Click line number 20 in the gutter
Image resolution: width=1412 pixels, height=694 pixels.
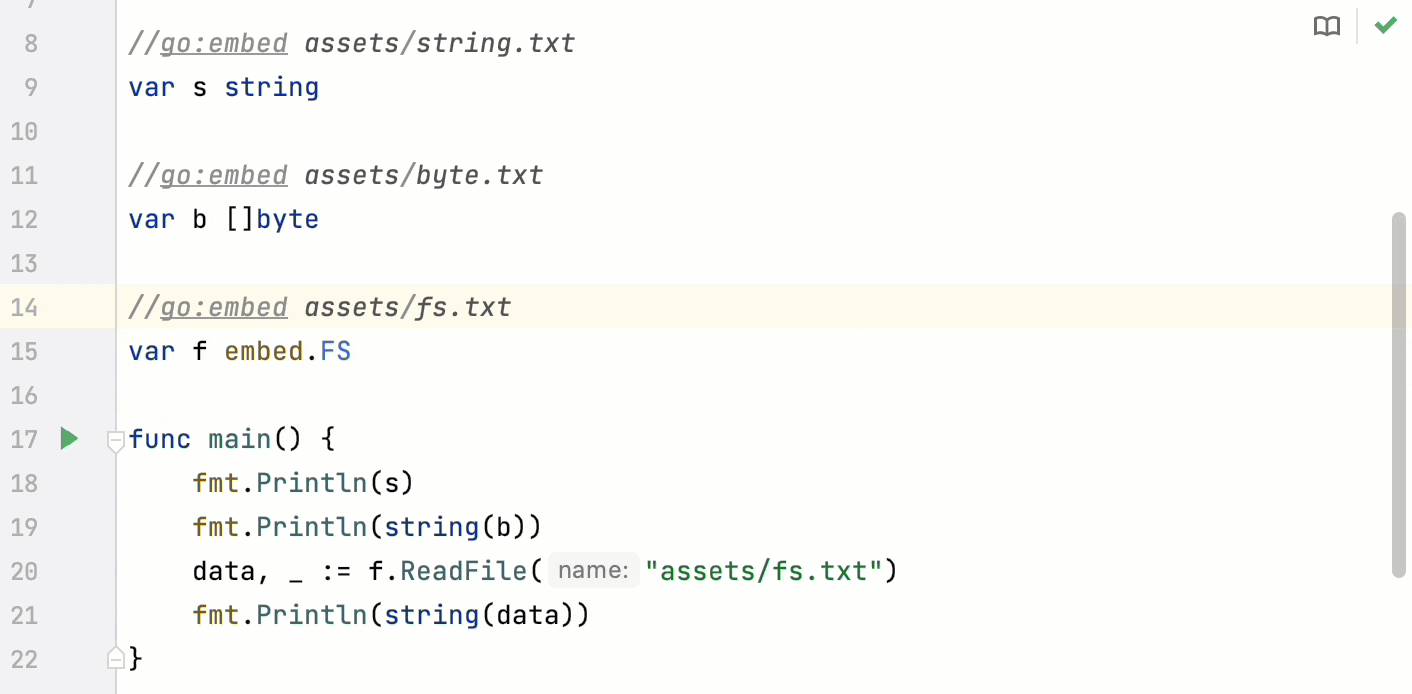pyautogui.click(x=25, y=571)
